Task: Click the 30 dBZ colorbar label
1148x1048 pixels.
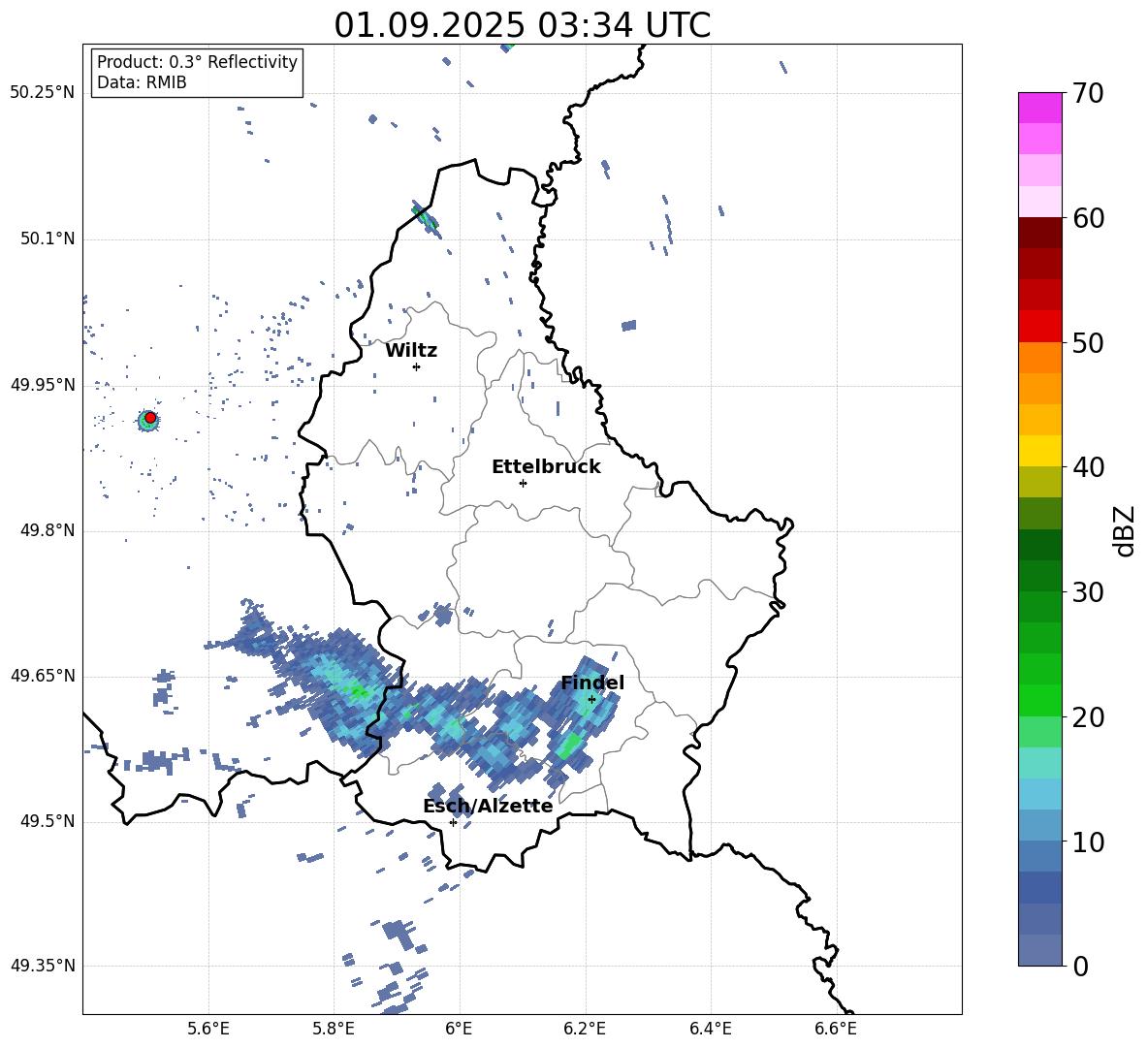Action: click(1088, 592)
